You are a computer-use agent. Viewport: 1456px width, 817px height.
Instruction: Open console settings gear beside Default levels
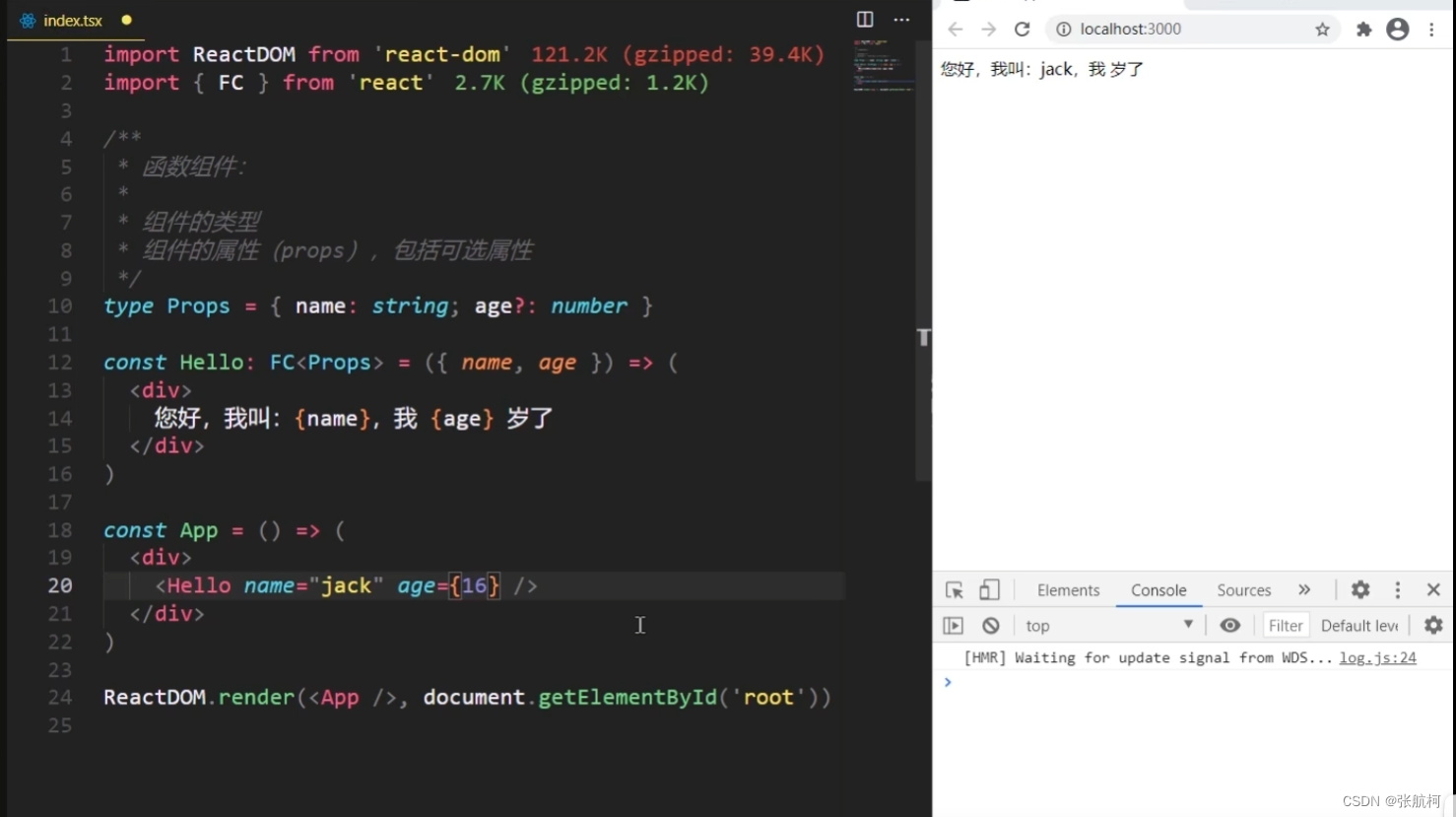1433,625
